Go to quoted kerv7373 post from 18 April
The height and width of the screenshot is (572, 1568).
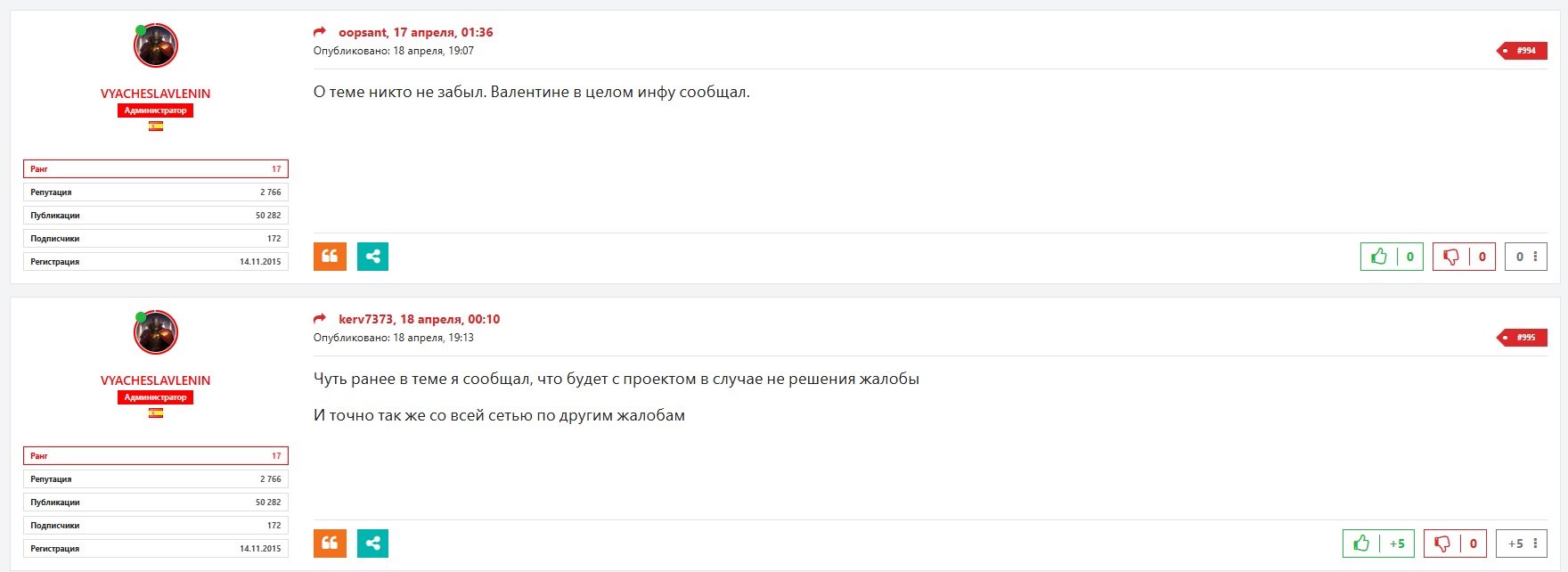click(x=419, y=319)
